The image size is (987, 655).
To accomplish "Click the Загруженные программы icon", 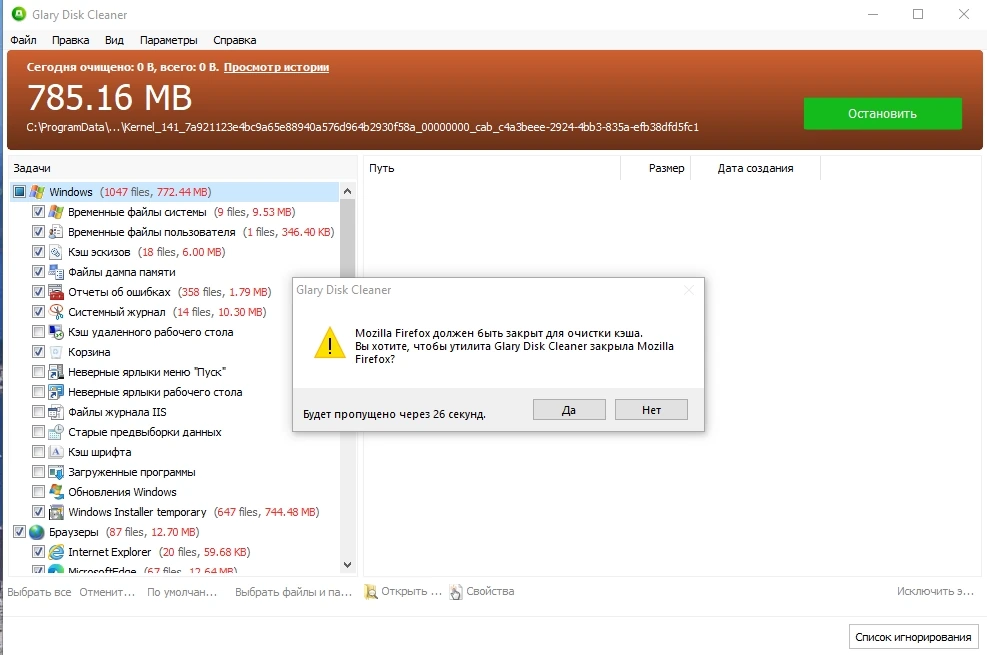I will [56, 472].
